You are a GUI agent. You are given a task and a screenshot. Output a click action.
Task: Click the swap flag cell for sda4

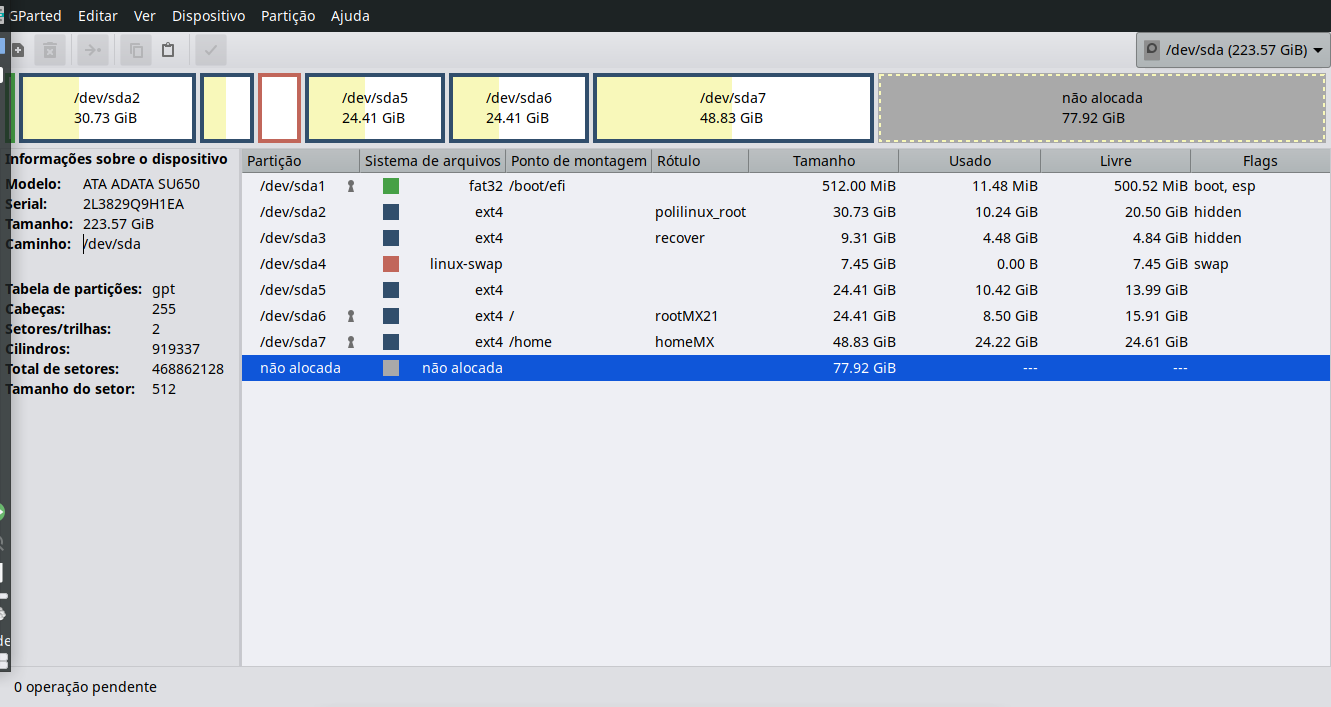pos(1211,264)
